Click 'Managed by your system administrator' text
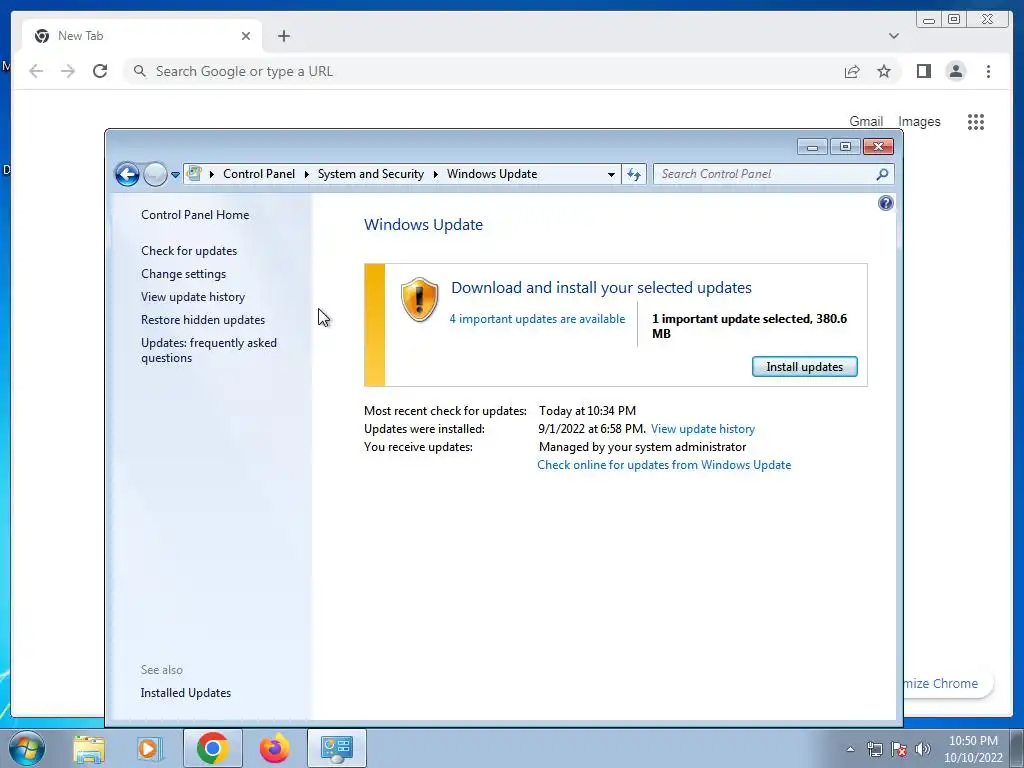Screen dimensions: 1024x768 642,447
